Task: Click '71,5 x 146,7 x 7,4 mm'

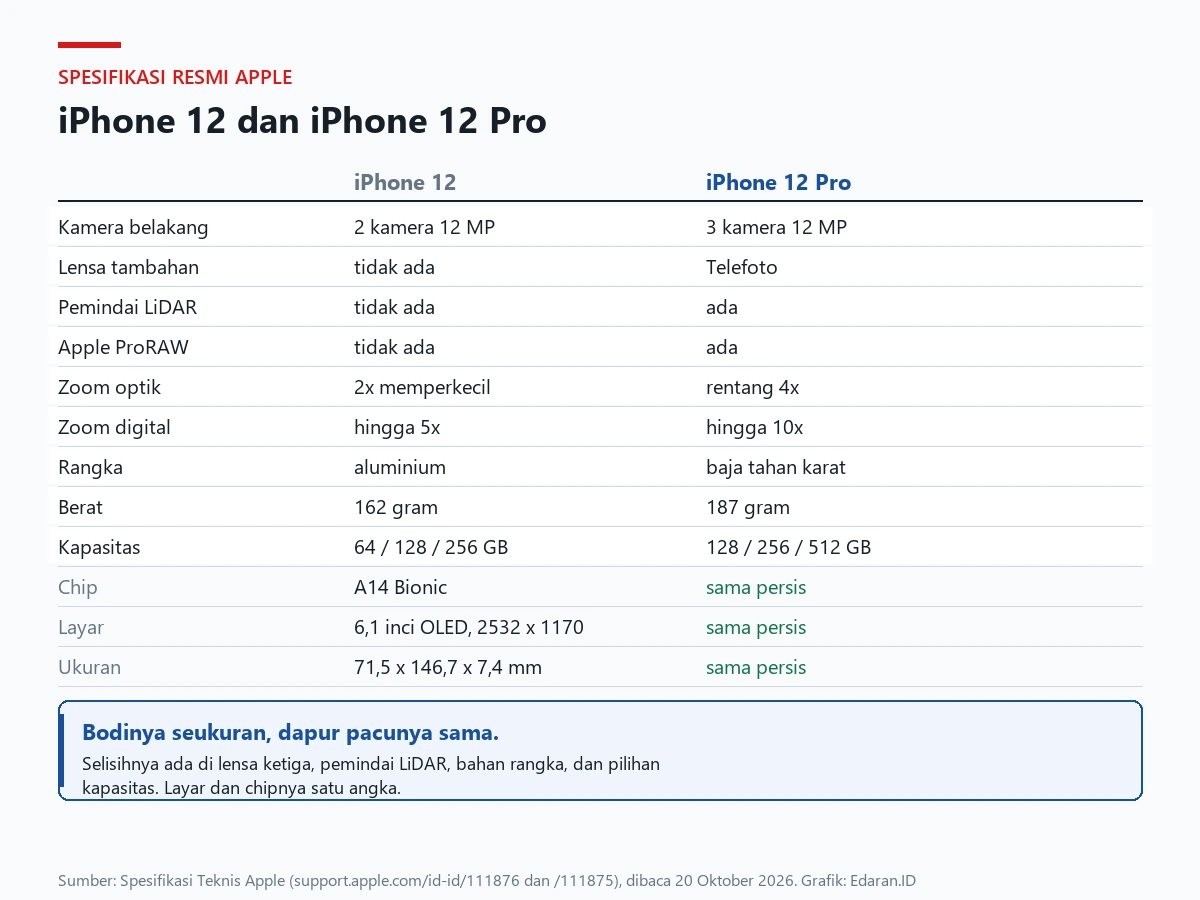Action: click(x=448, y=667)
